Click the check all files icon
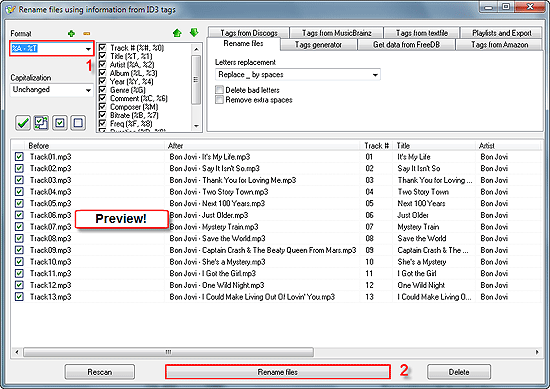 [60, 123]
